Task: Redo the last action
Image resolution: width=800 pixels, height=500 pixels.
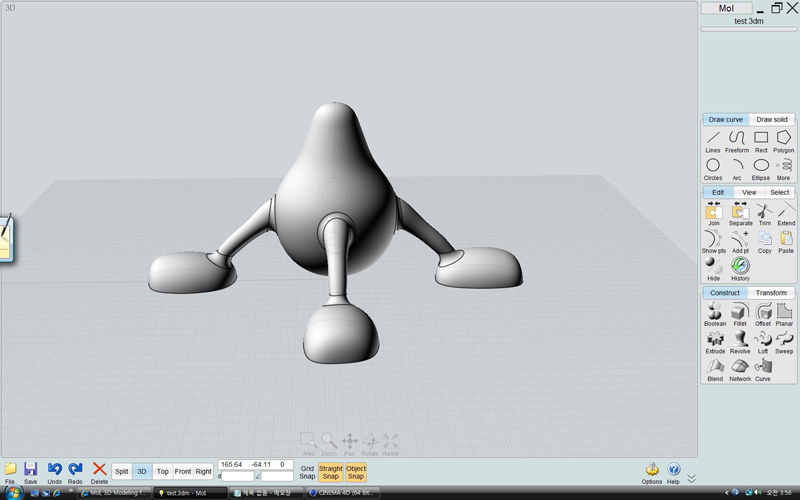Action: pos(75,472)
